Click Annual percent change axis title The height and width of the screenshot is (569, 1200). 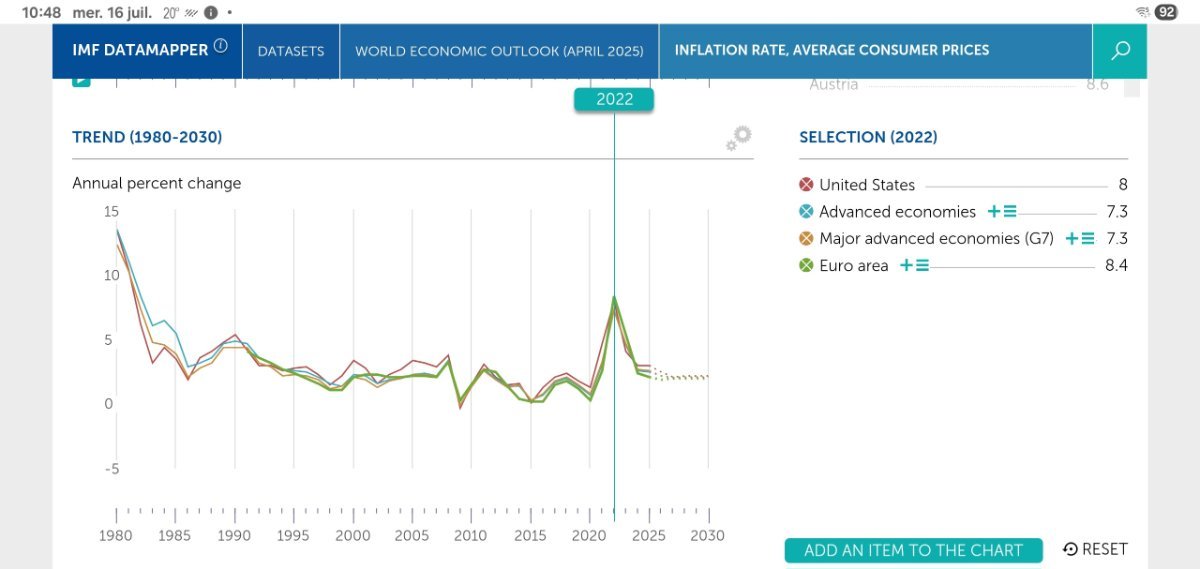coord(157,183)
